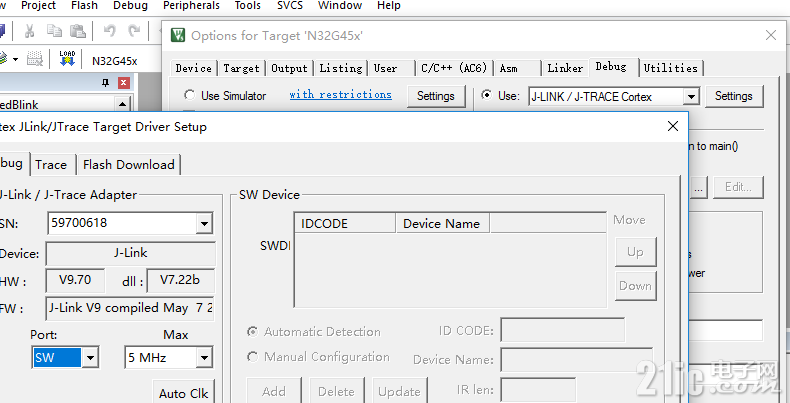The image size is (790, 403).
Task: Open the Help menu
Action: point(388,6)
